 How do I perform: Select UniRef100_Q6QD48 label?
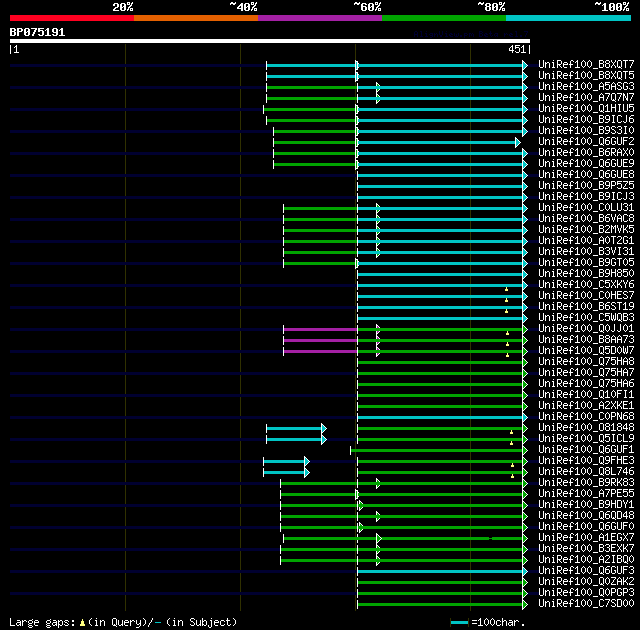(x=586, y=516)
